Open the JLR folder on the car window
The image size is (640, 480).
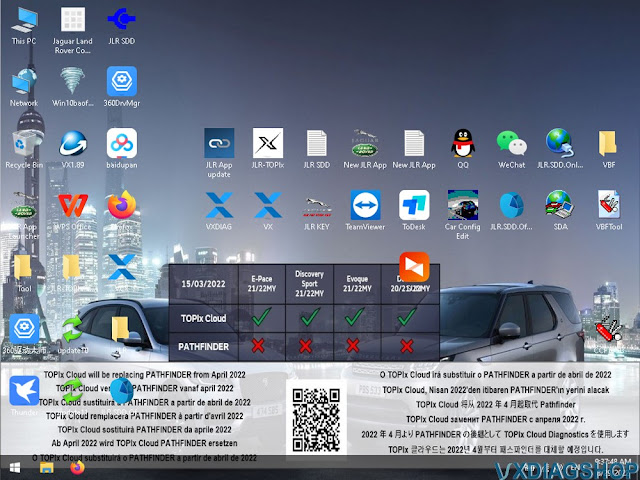121,335
